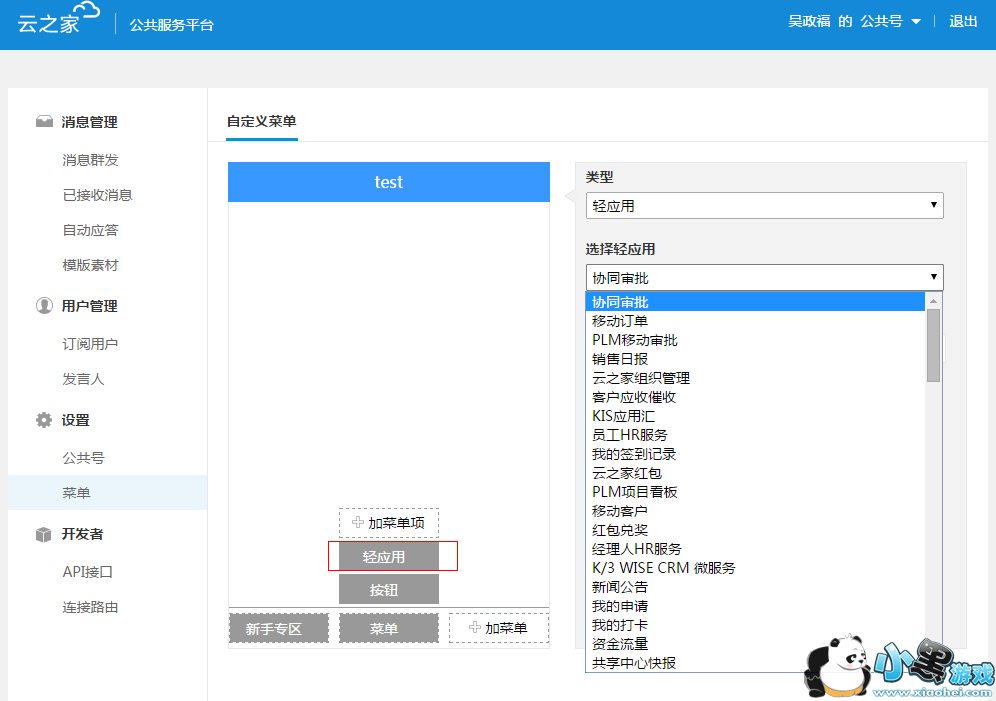The image size is (996, 701).
Task: Click the 云之家 cloud logo
Action: (59, 19)
